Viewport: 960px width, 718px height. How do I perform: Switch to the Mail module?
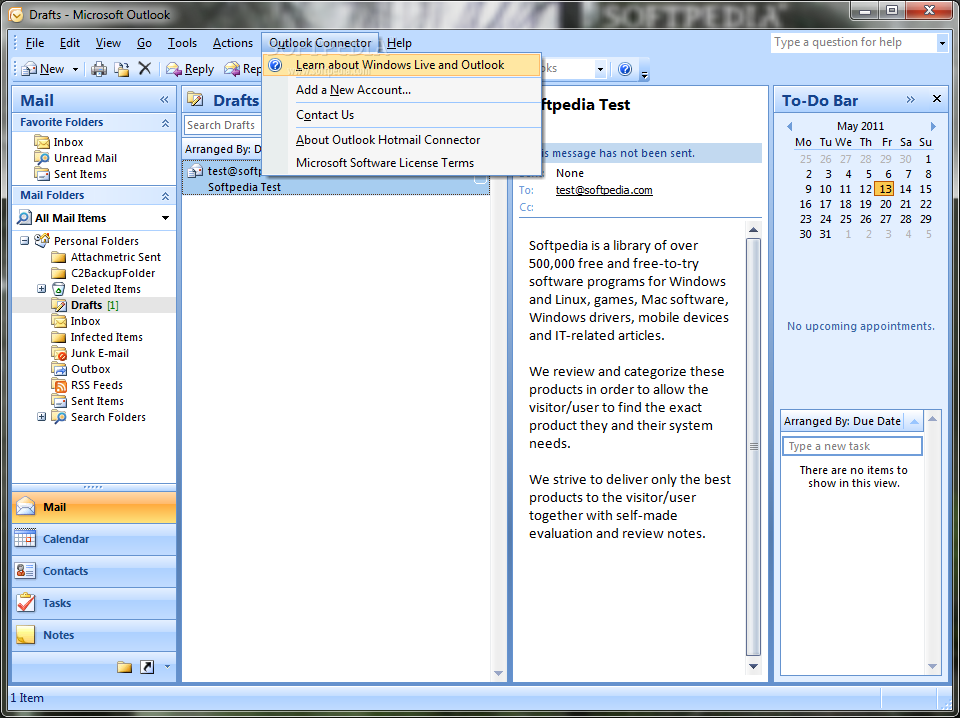click(94, 507)
